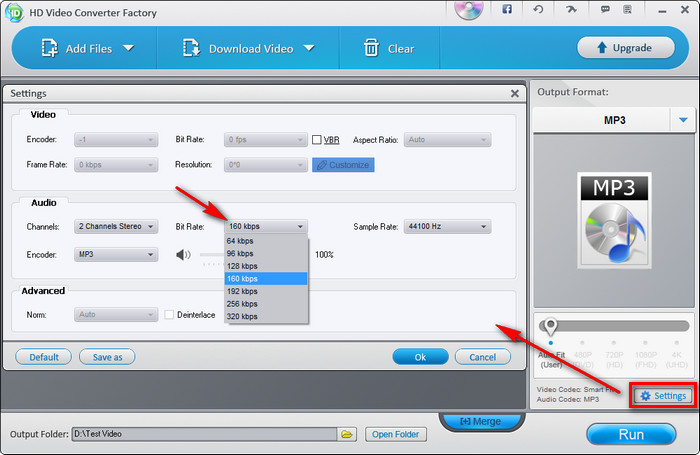Viewport: 700px width, 455px height.
Task: Open the disc burner icon in the title bar
Action: click(469, 9)
